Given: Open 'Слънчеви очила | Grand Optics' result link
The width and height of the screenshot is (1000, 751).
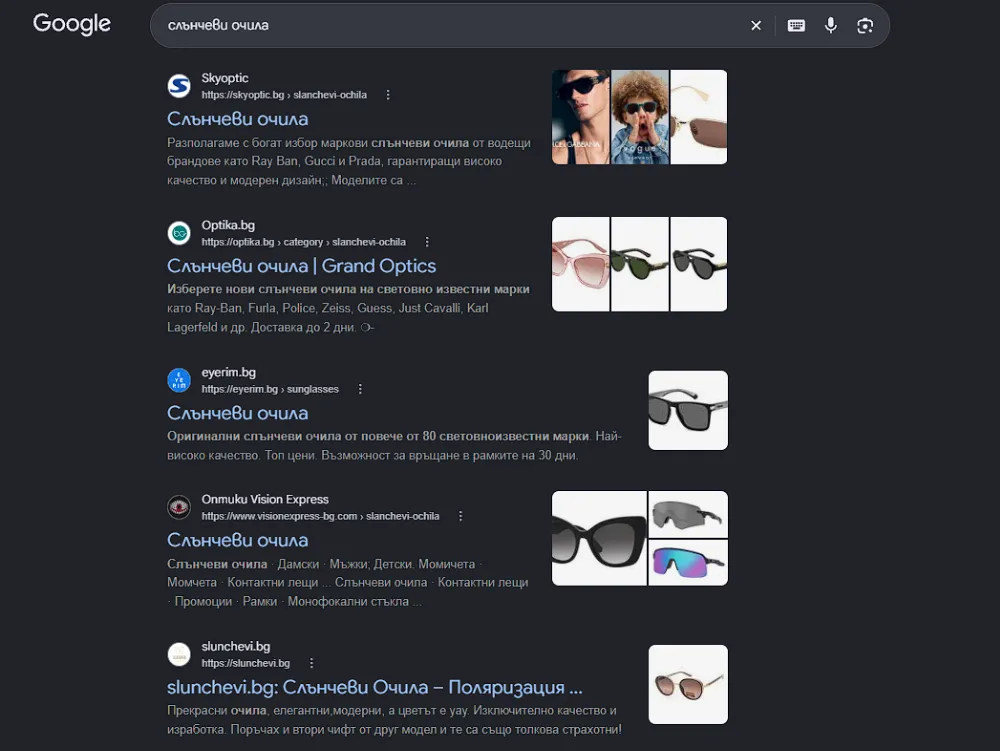Looking at the screenshot, I should (302, 266).
